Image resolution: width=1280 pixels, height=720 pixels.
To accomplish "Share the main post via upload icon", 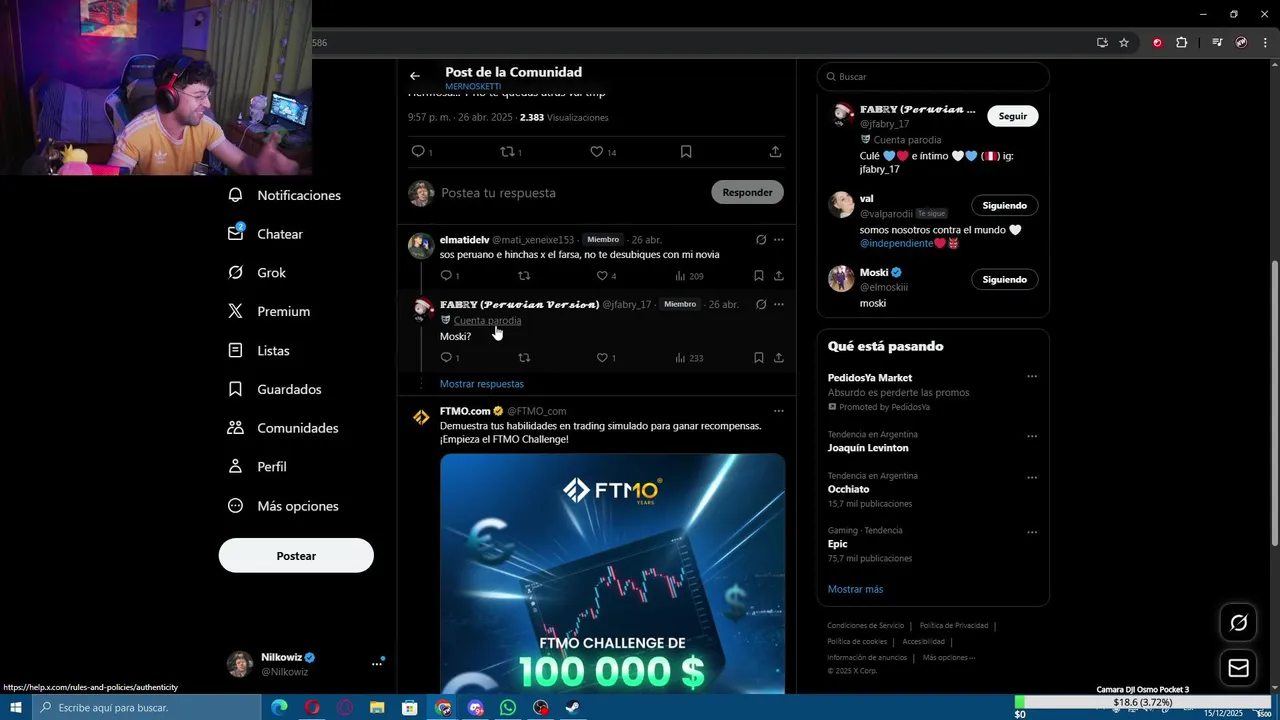I will click(775, 151).
